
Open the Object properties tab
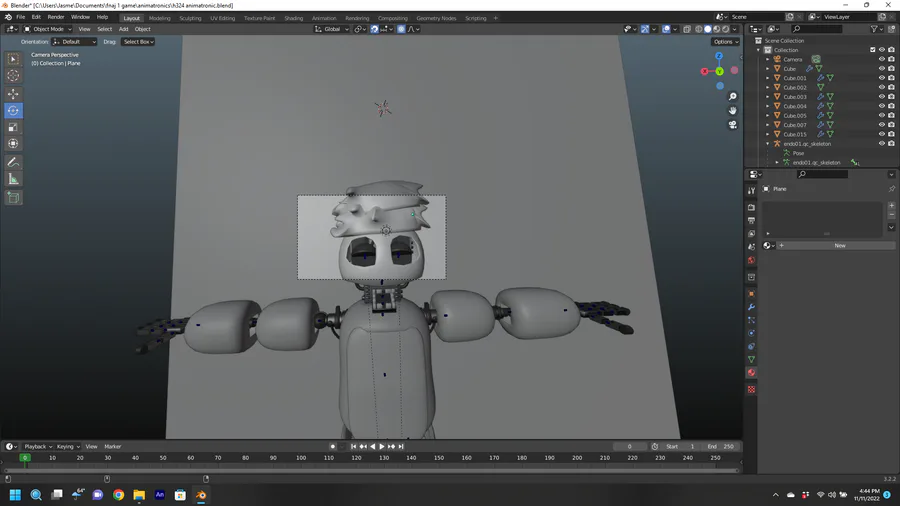[751, 294]
